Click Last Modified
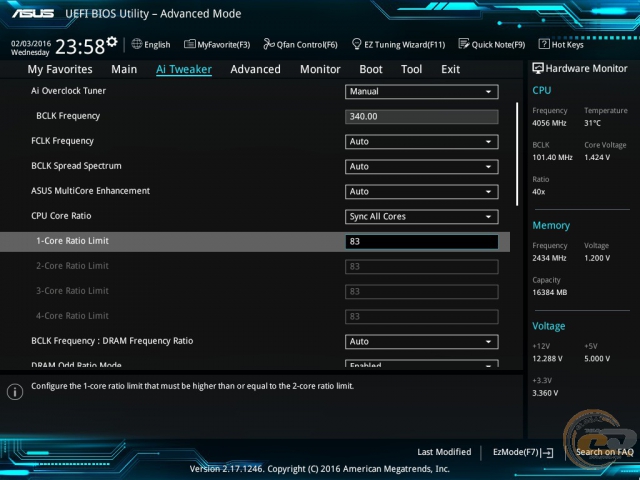Screen dimensions: 640x480 pyautogui.click(x=444, y=452)
